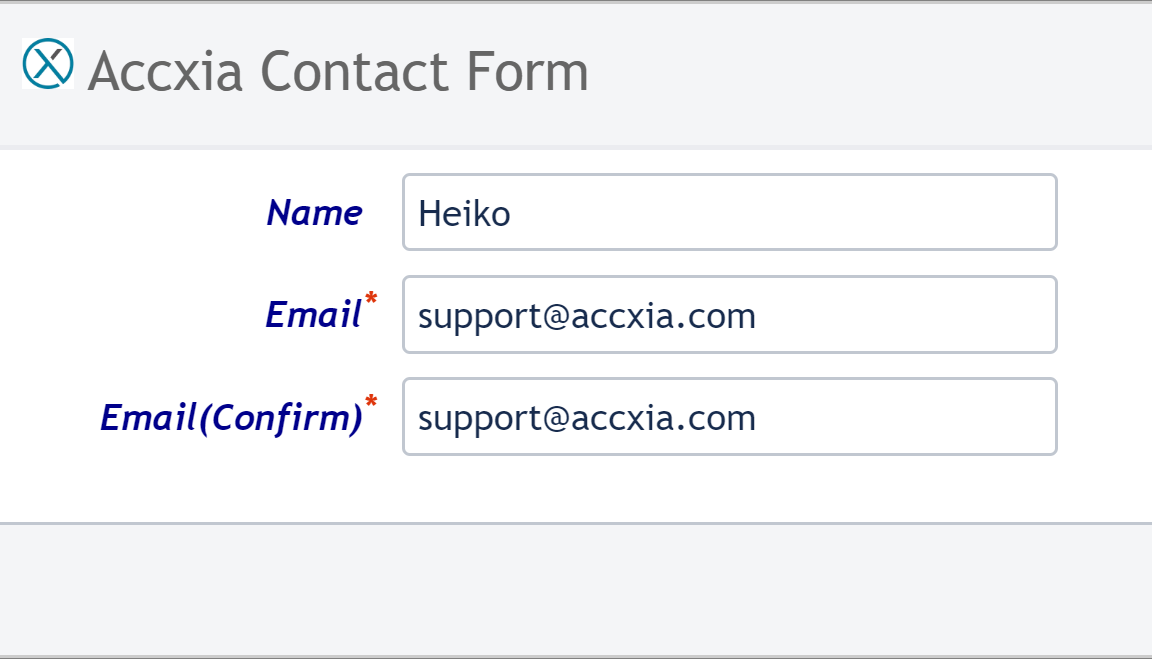
Task: Click the word 'Contact' in the title
Action: pos(354,71)
